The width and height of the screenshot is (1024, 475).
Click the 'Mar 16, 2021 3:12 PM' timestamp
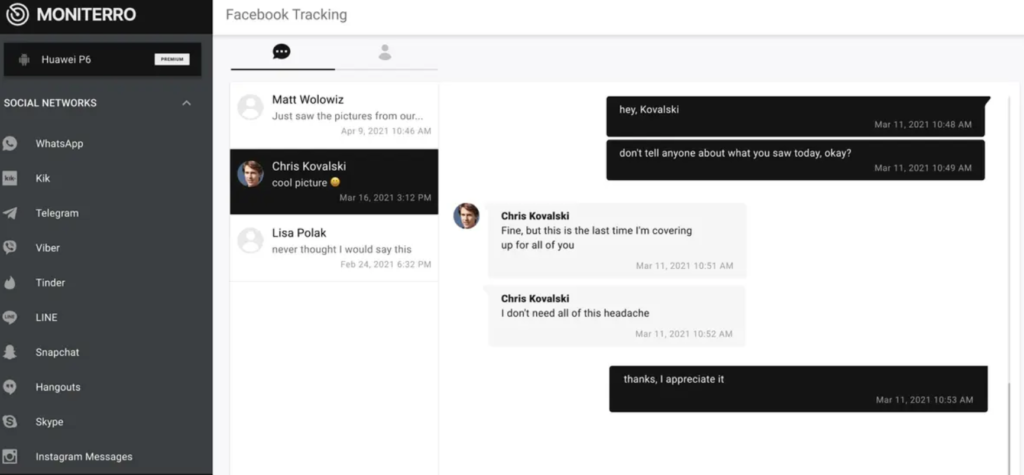click(x=385, y=197)
